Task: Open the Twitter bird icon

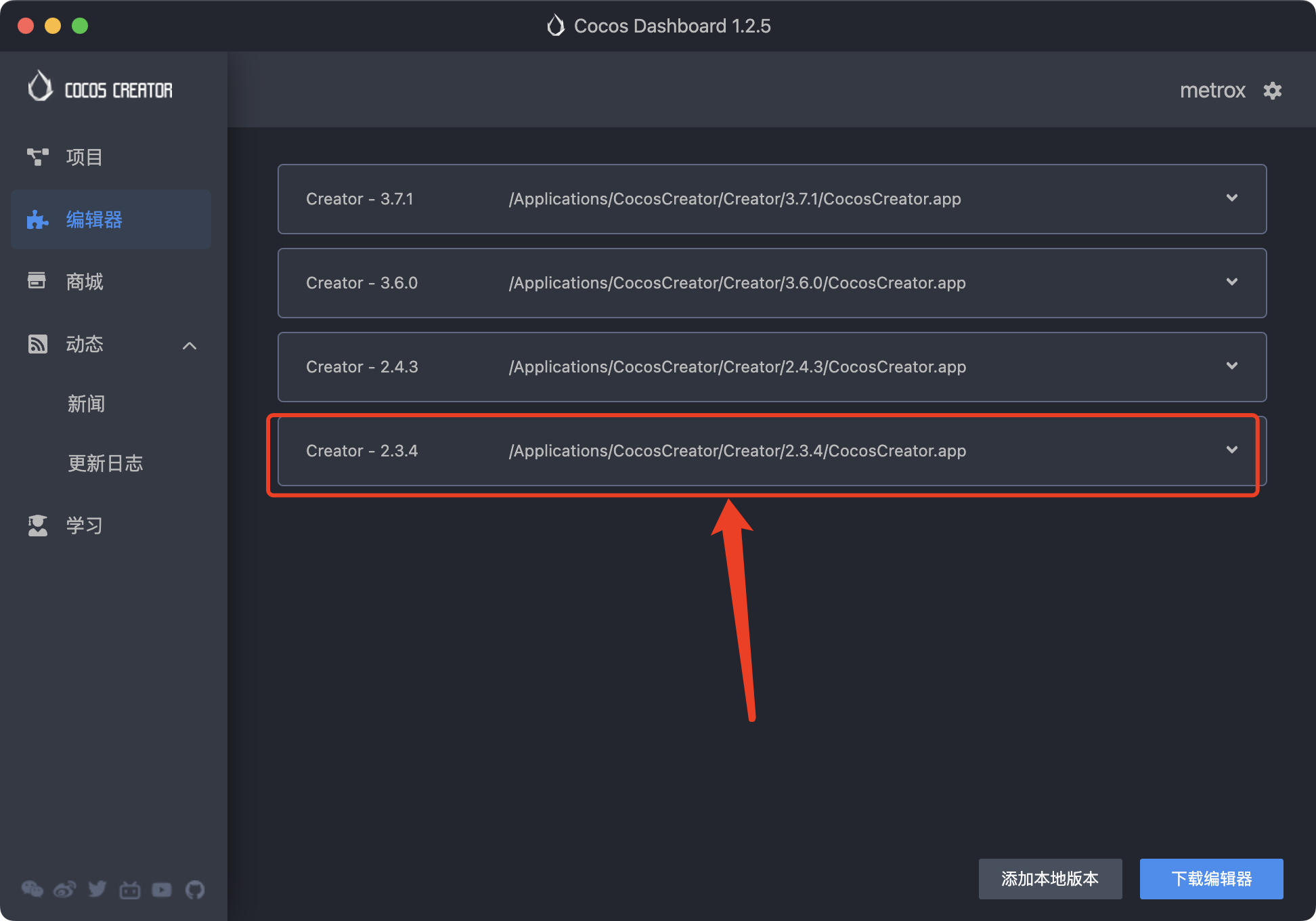Action: (x=97, y=889)
